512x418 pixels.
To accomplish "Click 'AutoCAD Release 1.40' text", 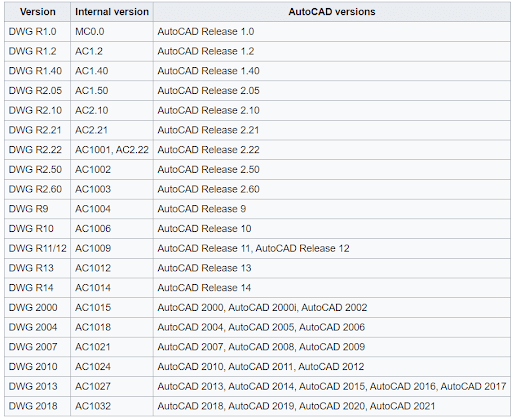I will click(x=208, y=71).
